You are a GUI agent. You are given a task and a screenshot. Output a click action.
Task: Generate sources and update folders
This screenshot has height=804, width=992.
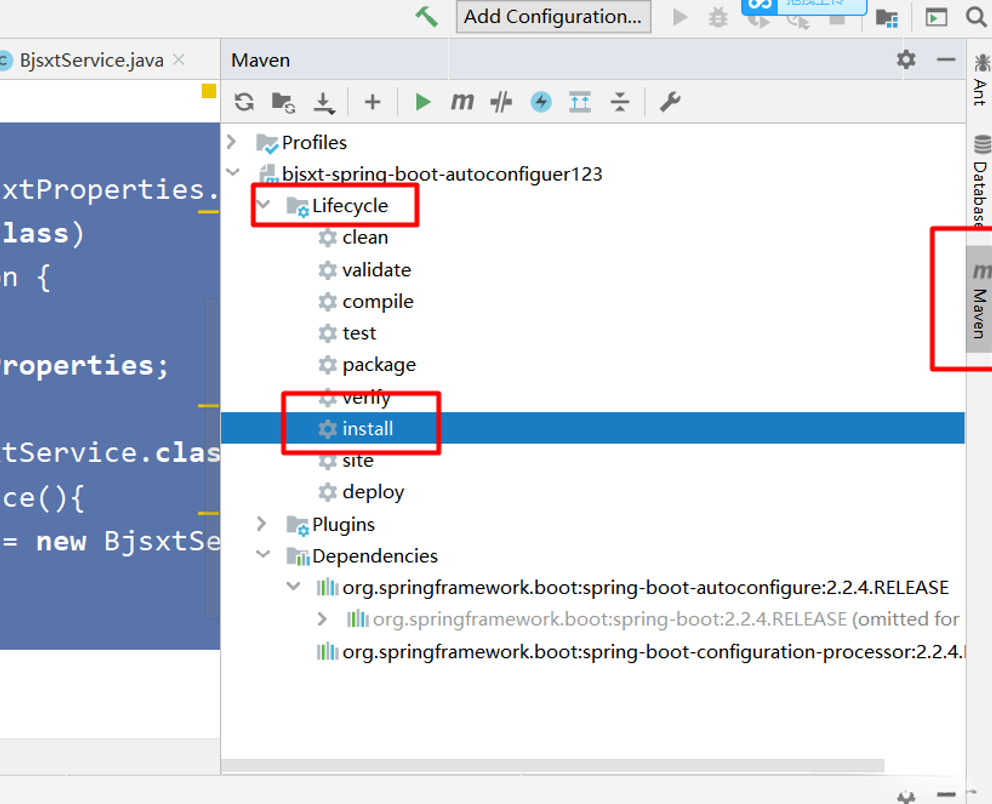coord(283,102)
